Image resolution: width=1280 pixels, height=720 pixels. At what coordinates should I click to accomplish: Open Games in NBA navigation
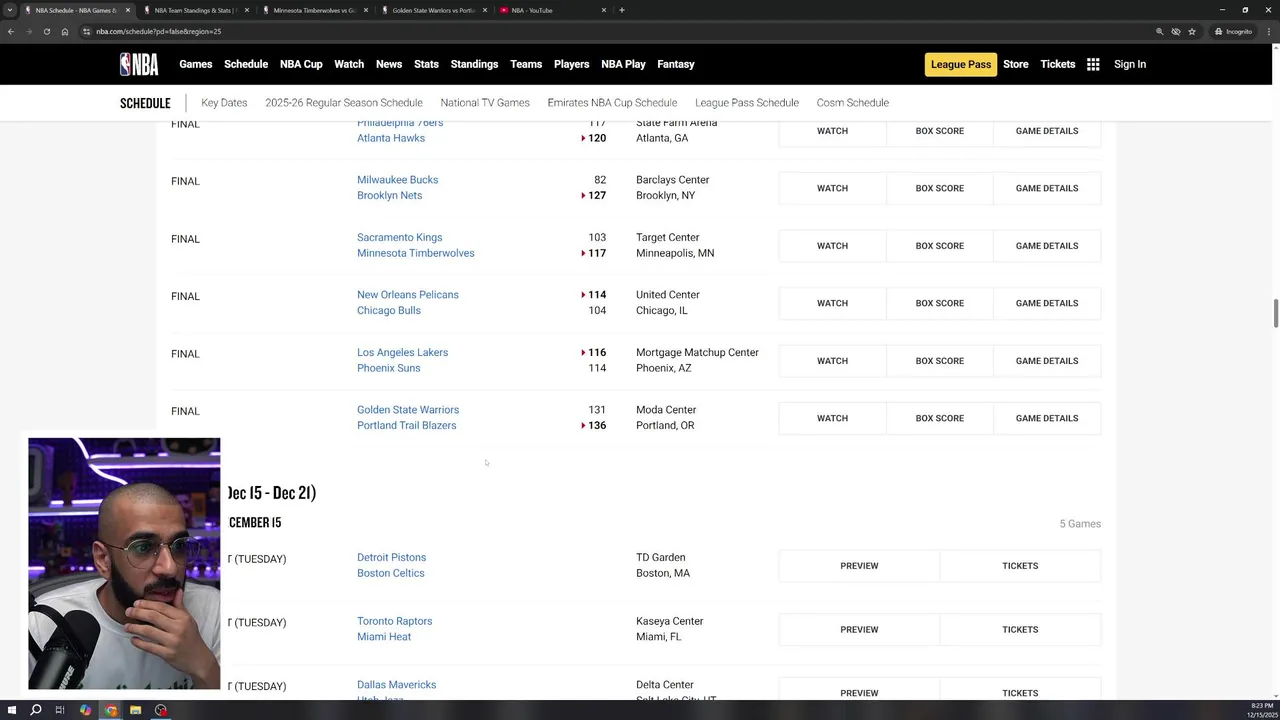click(196, 64)
